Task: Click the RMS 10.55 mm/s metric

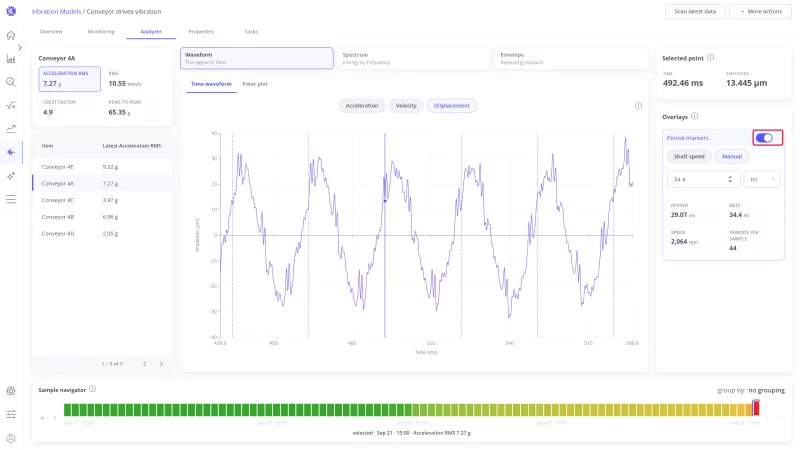Action: coord(136,79)
